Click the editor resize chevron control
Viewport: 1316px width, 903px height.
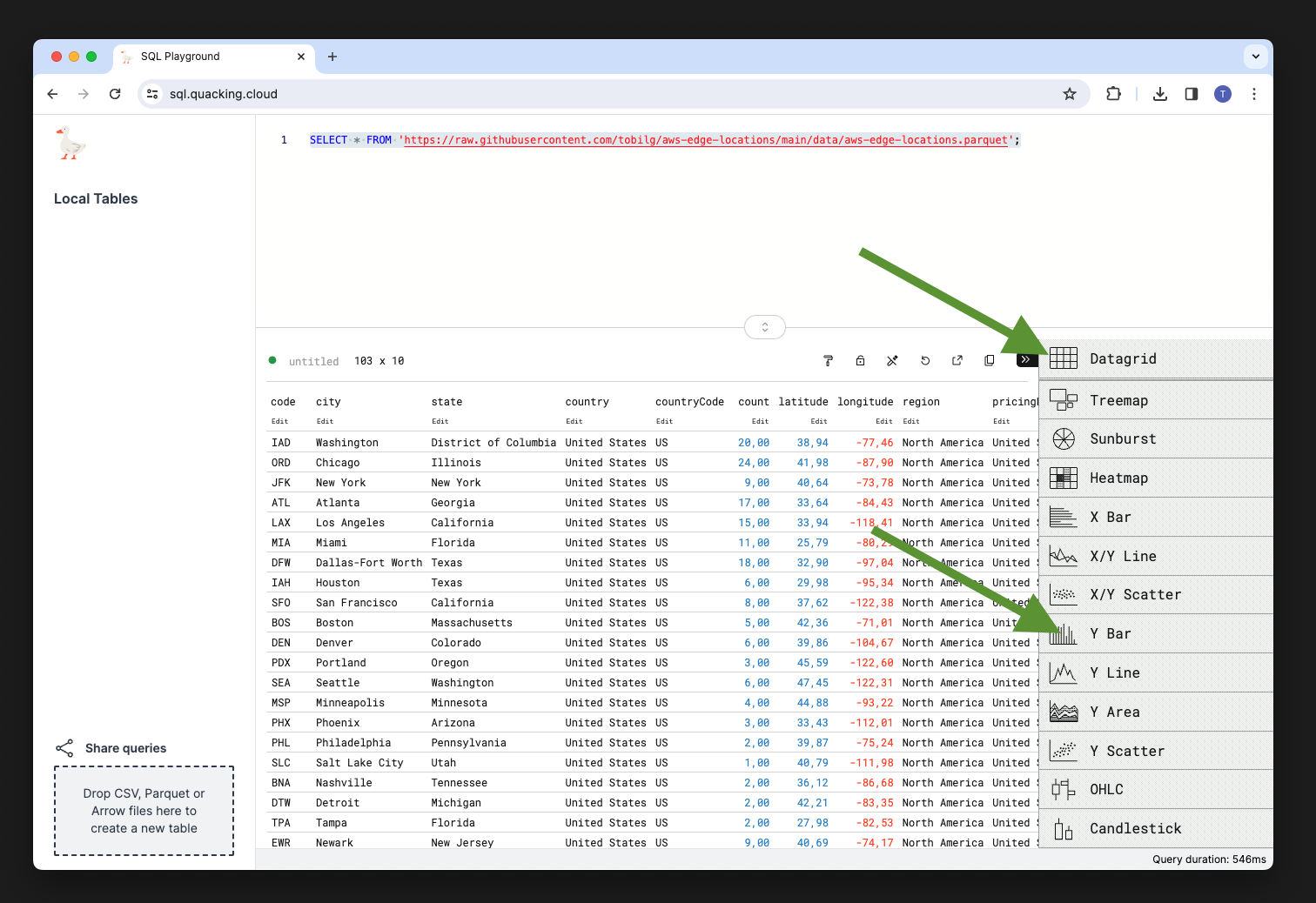coord(764,327)
